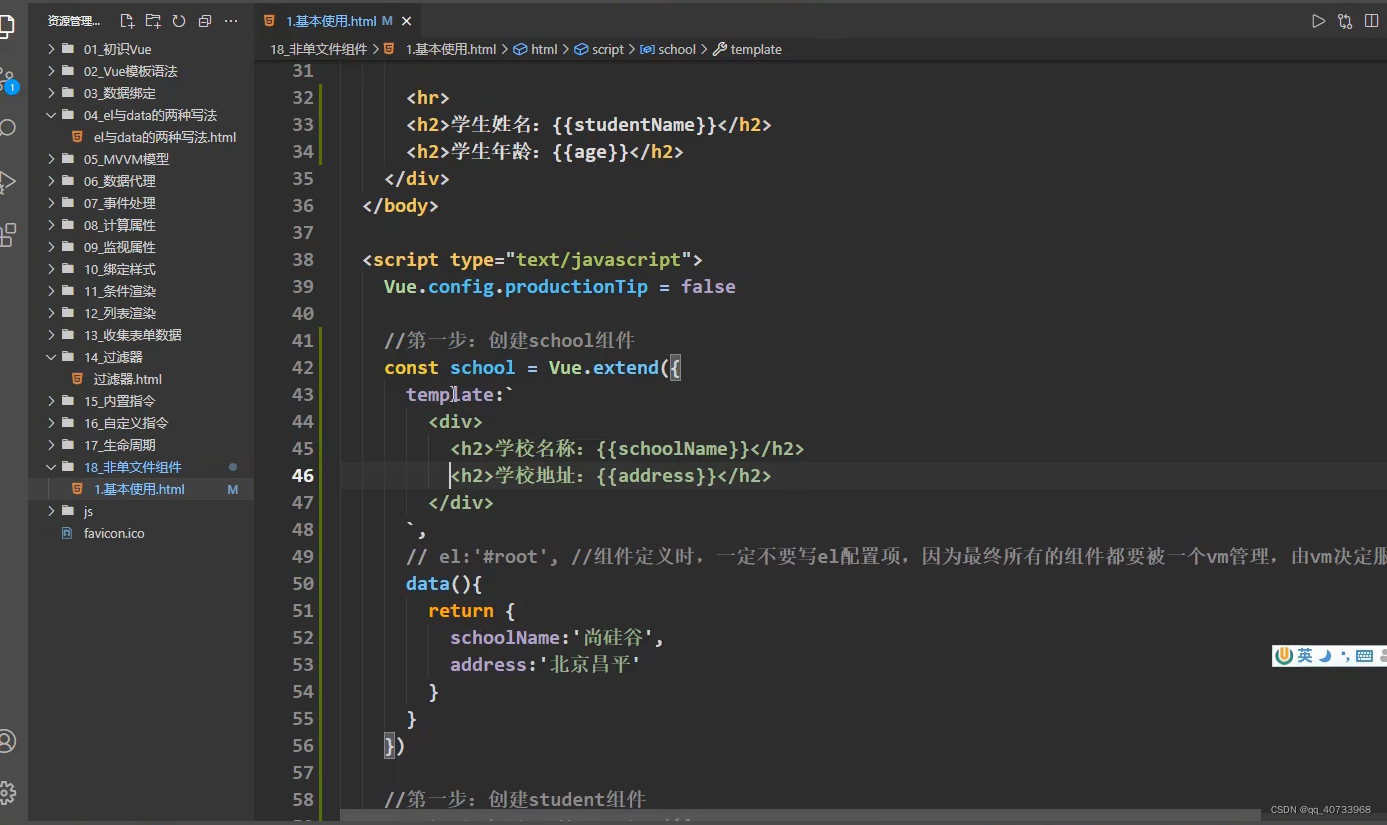Image resolution: width=1387 pixels, height=825 pixels.
Task: Collapse the 14_过滤器 folder
Action: tap(140, 357)
